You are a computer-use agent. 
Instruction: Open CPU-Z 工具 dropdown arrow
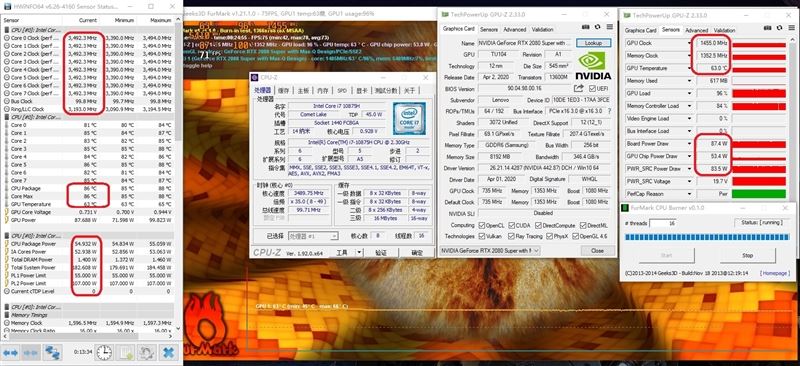[x=359, y=253]
